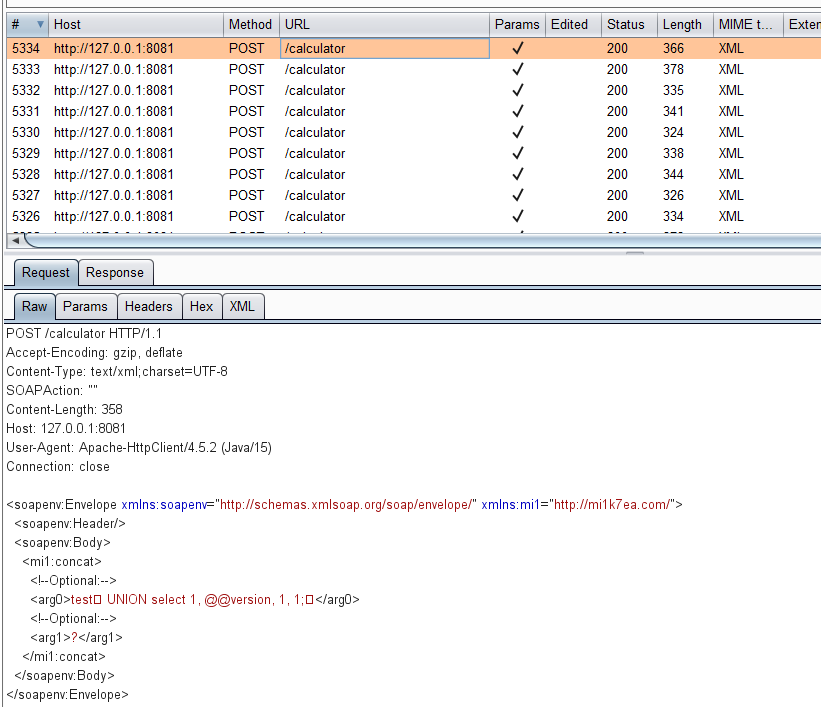The image size is (821, 707).
Task: Click the left arrow of the horizontal scrollbar
Action: (14, 241)
